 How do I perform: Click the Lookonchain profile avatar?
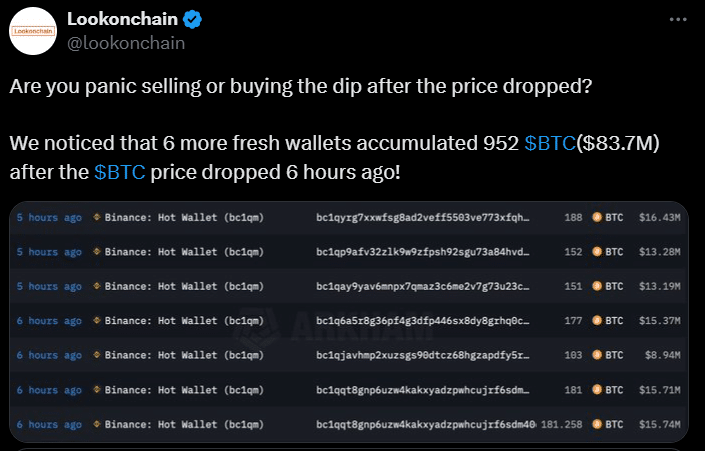click(33, 31)
